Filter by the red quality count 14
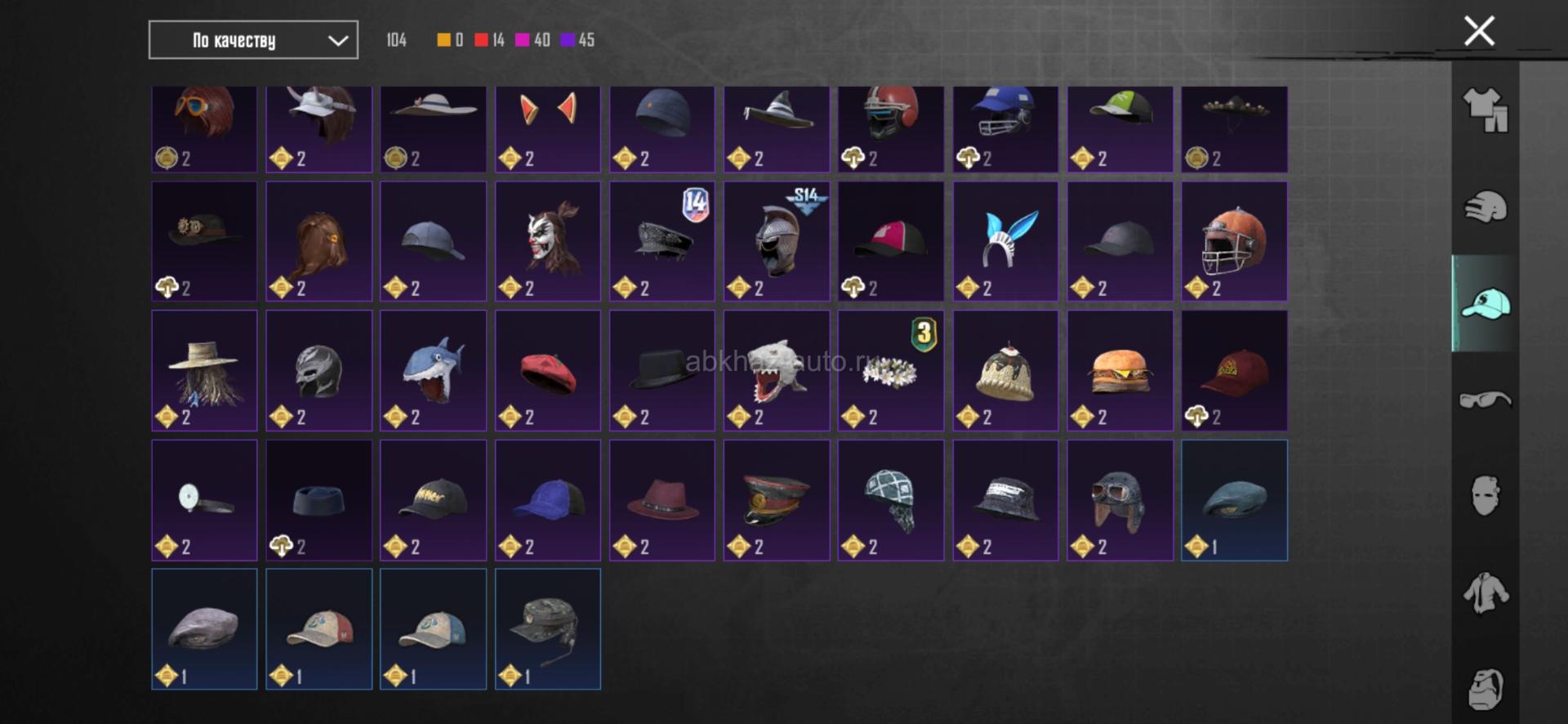Image resolution: width=1568 pixels, height=724 pixels. (x=490, y=39)
